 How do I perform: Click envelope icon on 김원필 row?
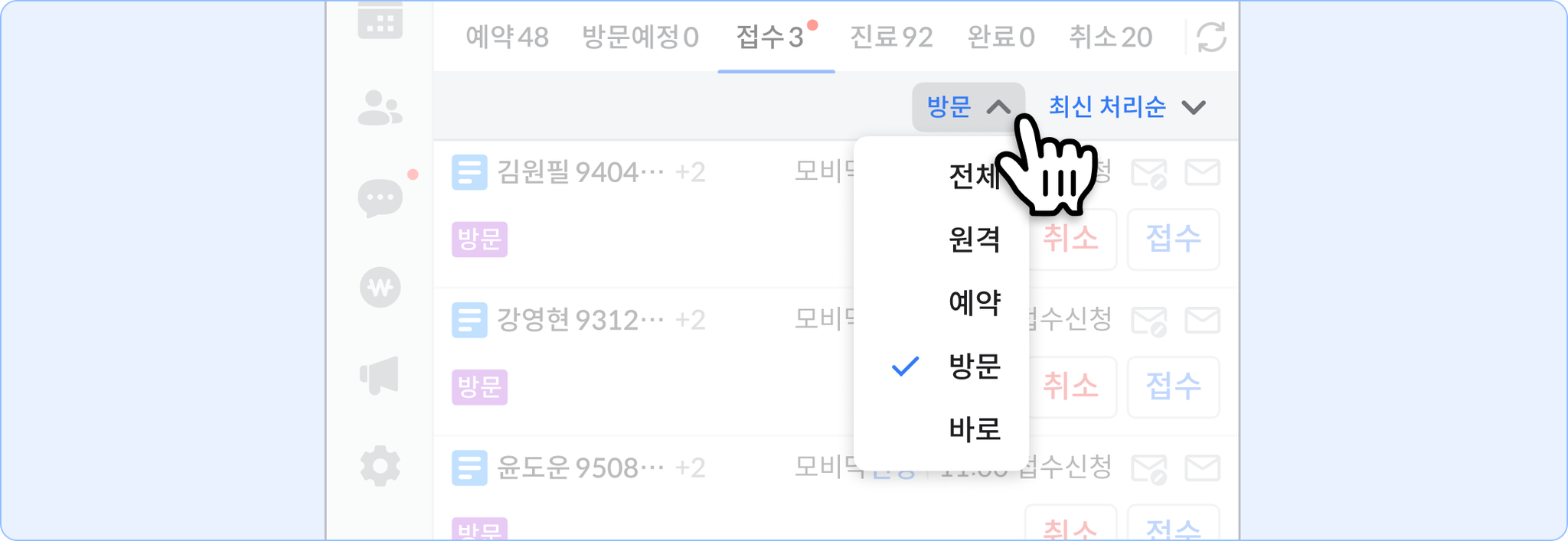[x=1202, y=172]
